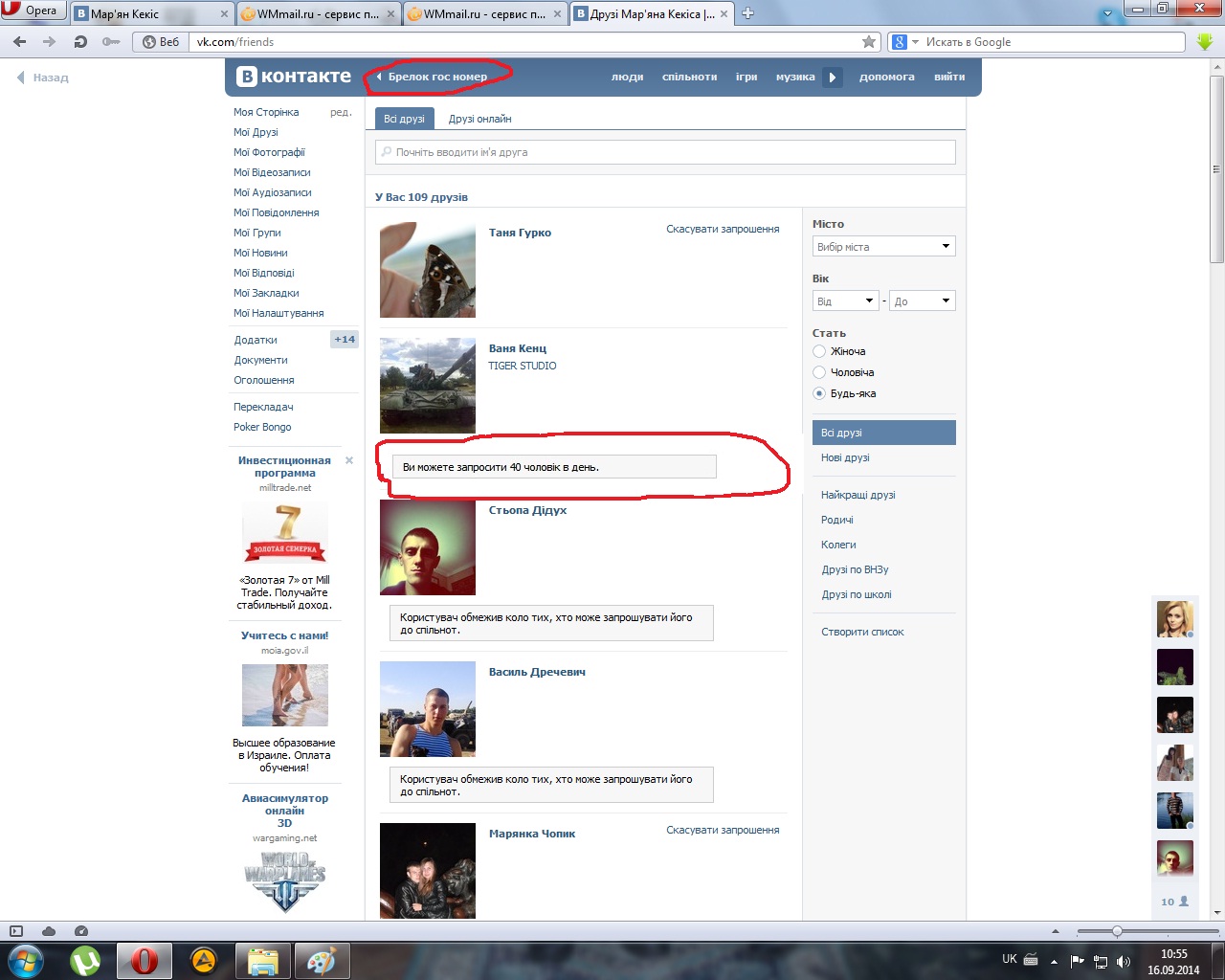The image size is (1225, 980).
Task: Click the ВКонтакте logo
Action: click(294, 77)
